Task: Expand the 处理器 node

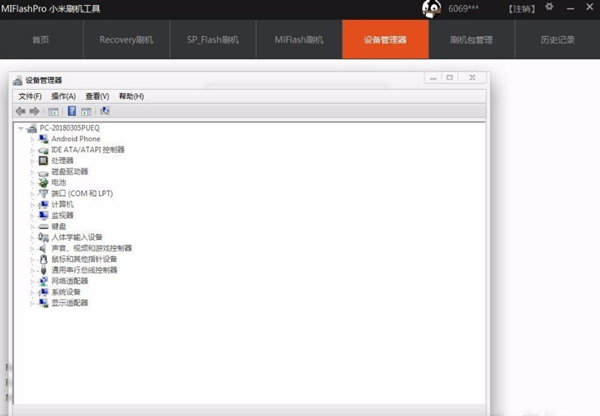Action: pos(33,161)
